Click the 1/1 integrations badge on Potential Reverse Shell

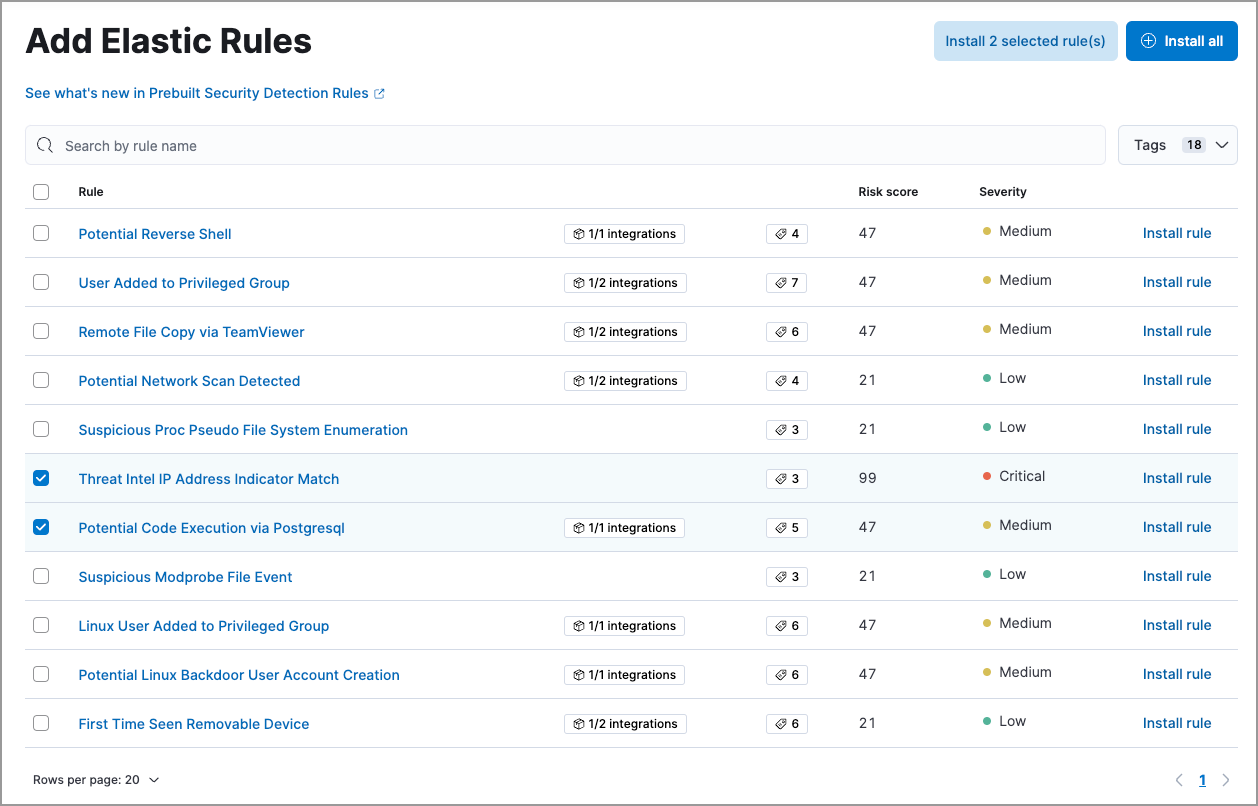click(624, 233)
